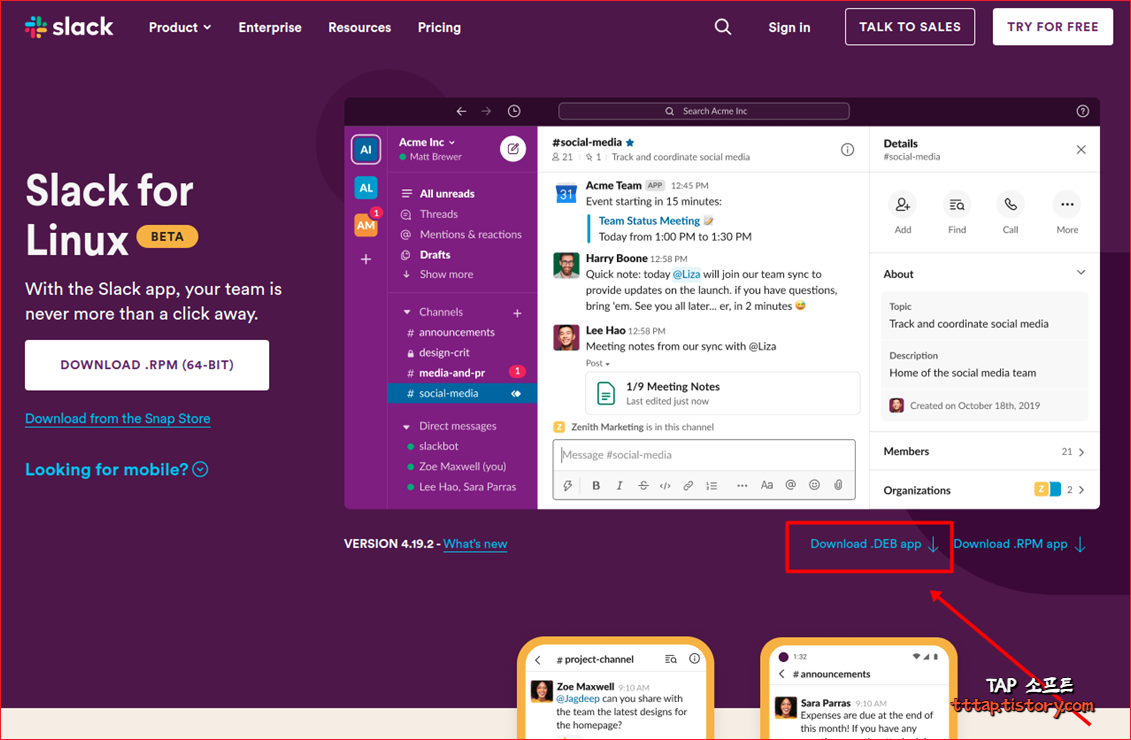Expand the Acme Inc workspace menu

pyautogui.click(x=427, y=142)
